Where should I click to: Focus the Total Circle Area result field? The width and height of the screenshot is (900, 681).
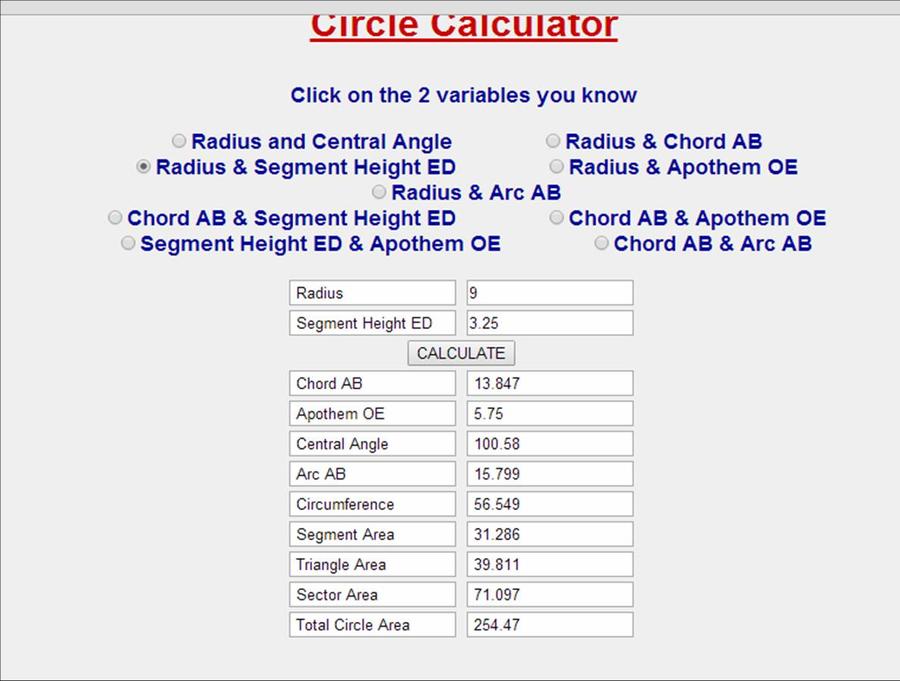click(549, 625)
